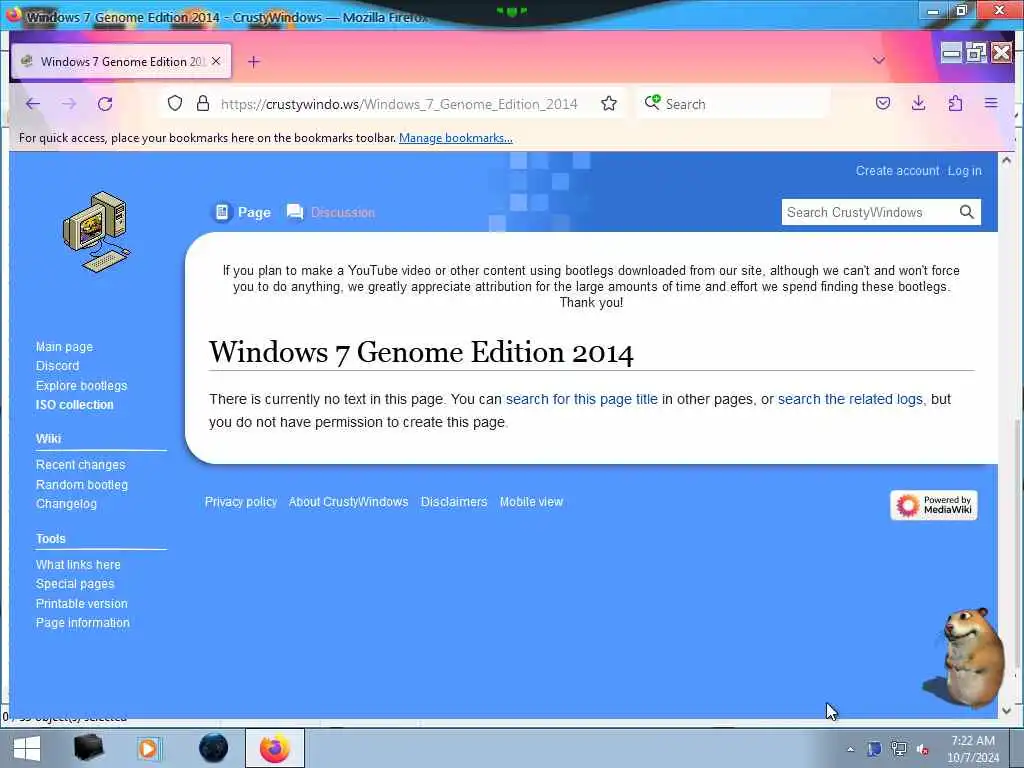
Task: Open the search for this page title link
Action: pyautogui.click(x=582, y=399)
